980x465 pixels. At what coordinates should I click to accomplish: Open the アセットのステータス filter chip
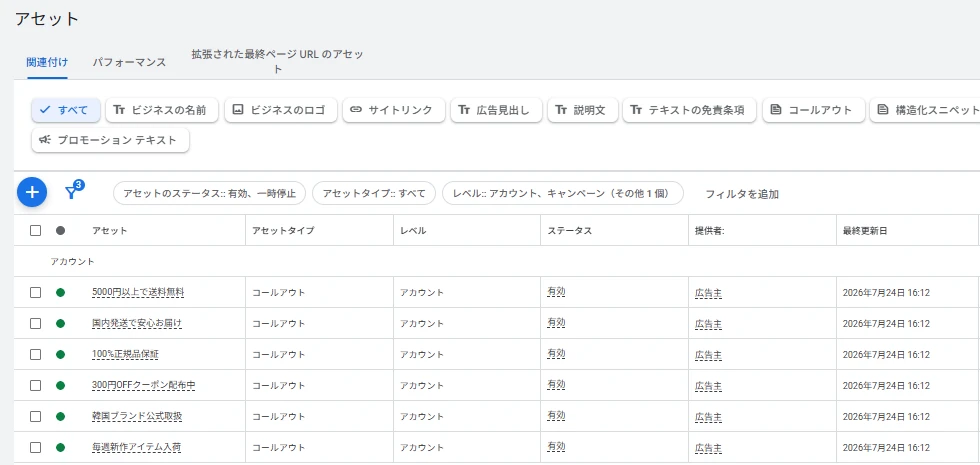[x=209, y=194]
